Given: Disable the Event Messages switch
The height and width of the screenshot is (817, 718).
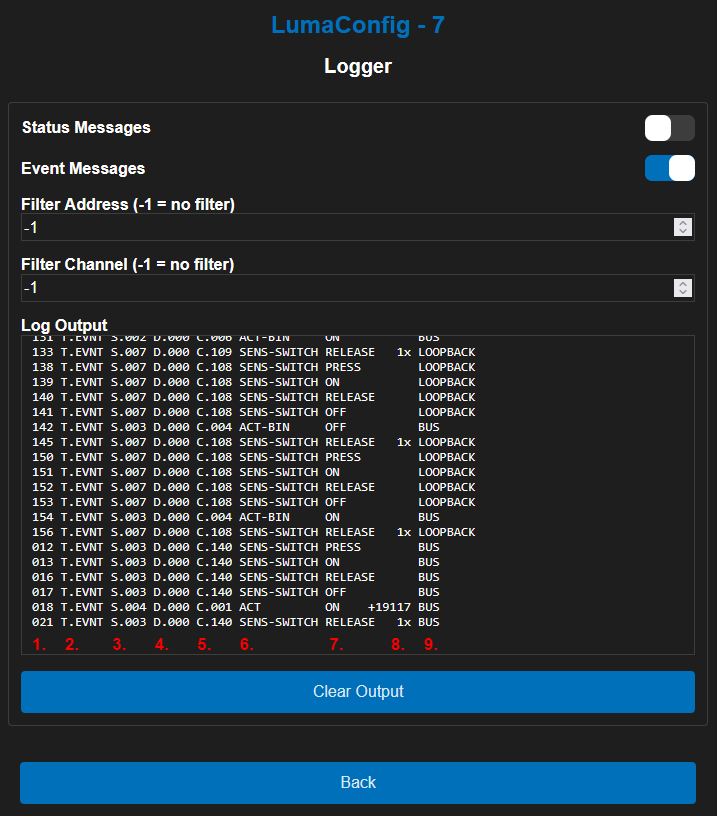Looking at the screenshot, I should [x=670, y=168].
